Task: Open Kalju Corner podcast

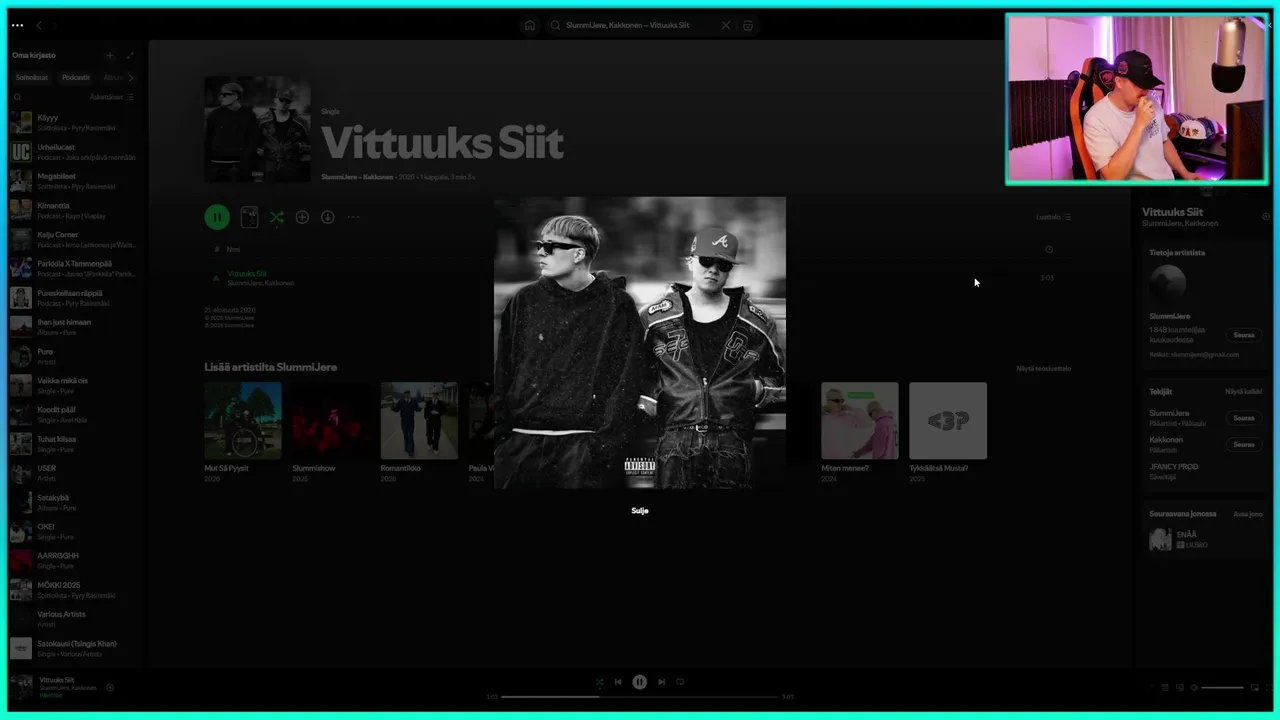Action: click(x=74, y=239)
